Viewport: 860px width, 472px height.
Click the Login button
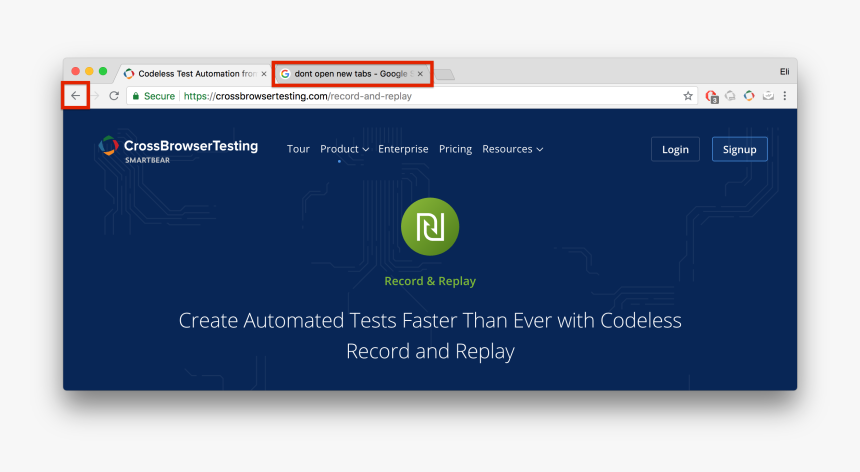coord(675,149)
